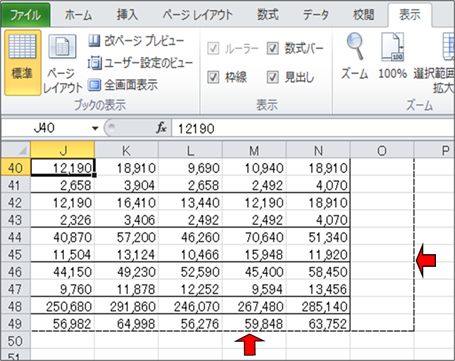Select column K header
455x361 pixels.
click(x=126, y=150)
